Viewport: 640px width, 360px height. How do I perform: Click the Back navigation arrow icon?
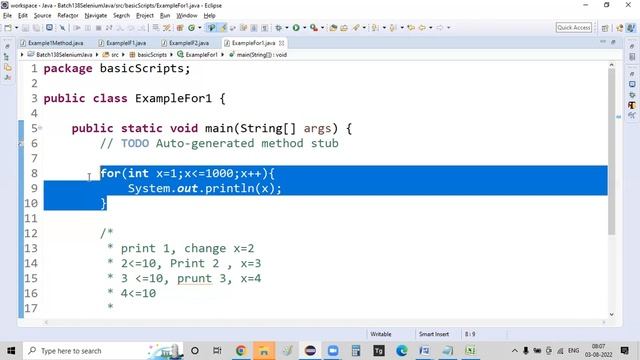tap(422, 28)
